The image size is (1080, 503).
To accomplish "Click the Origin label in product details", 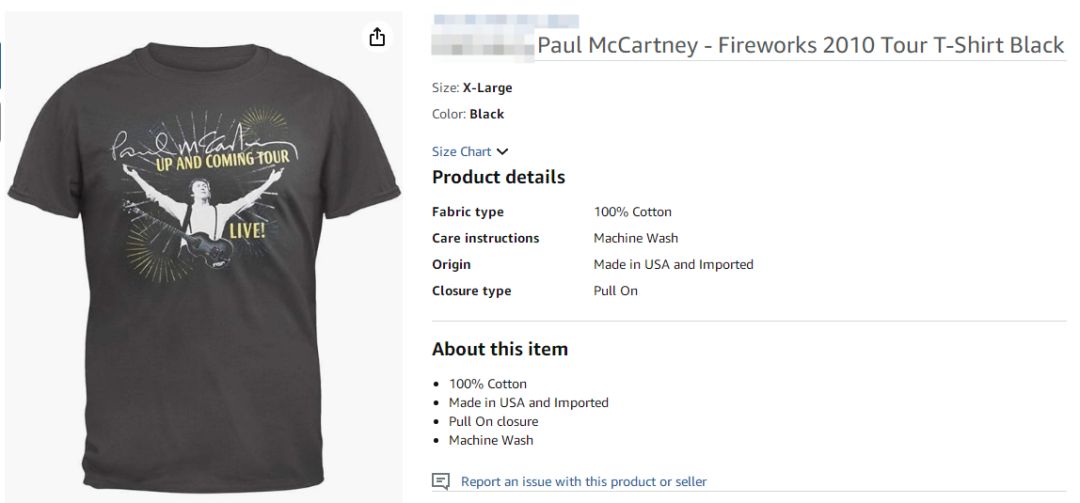I will [451, 265].
